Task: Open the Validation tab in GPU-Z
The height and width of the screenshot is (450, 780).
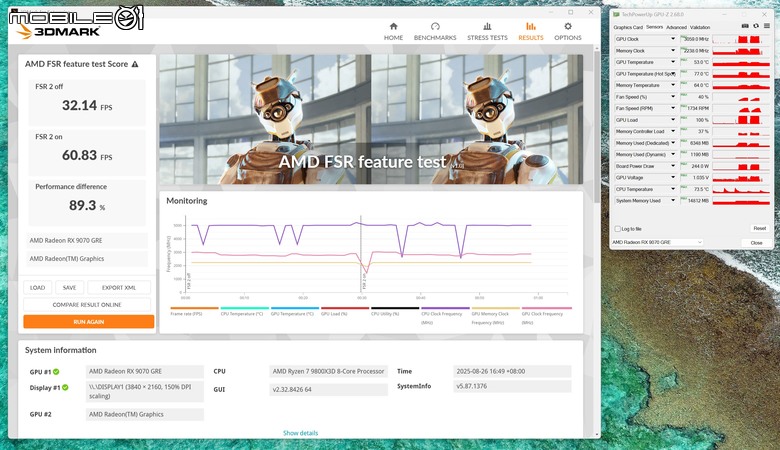Action: (699, 27)
